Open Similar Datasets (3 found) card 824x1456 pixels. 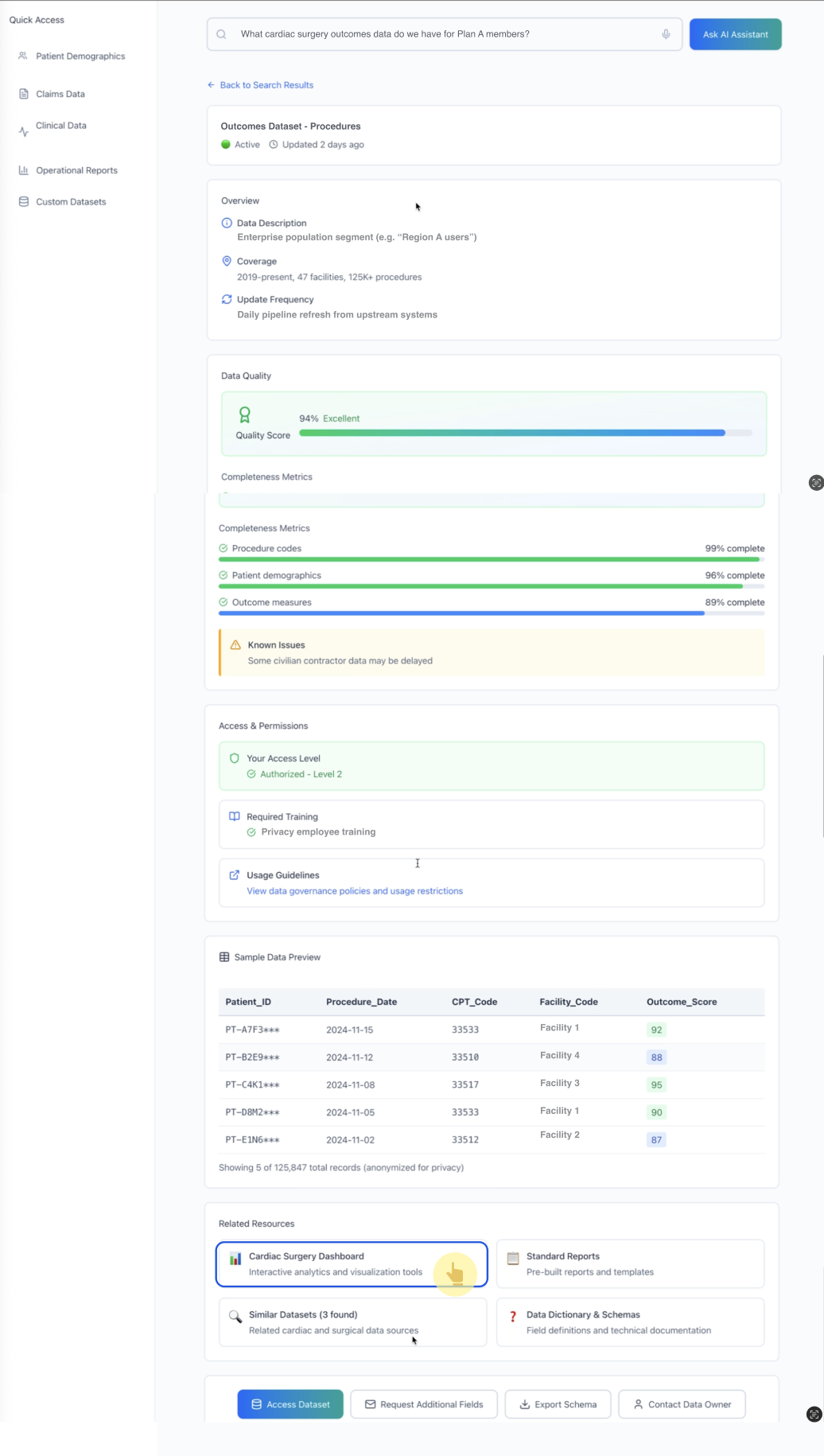[352, 1322]
